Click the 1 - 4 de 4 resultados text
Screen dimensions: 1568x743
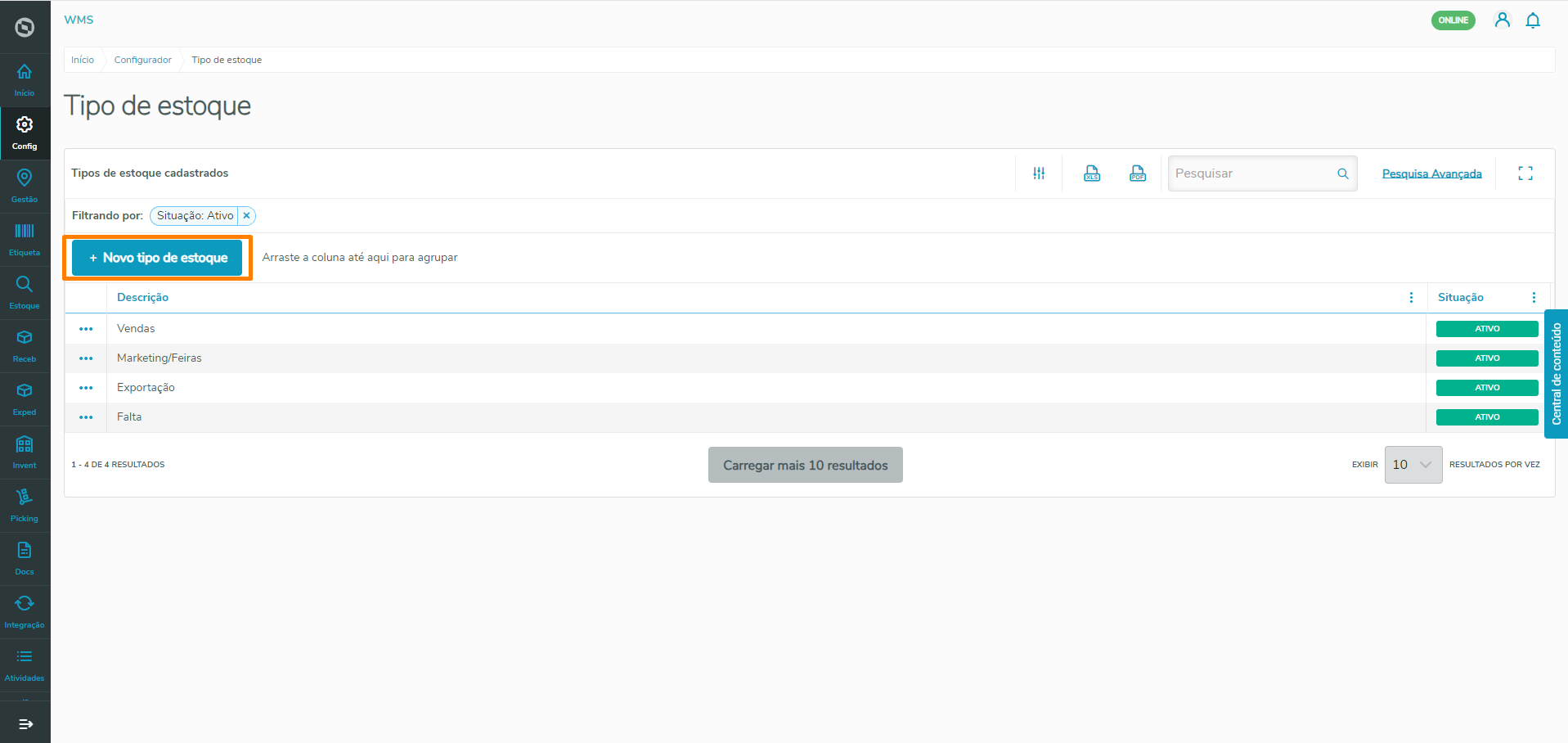pos(118,465)
